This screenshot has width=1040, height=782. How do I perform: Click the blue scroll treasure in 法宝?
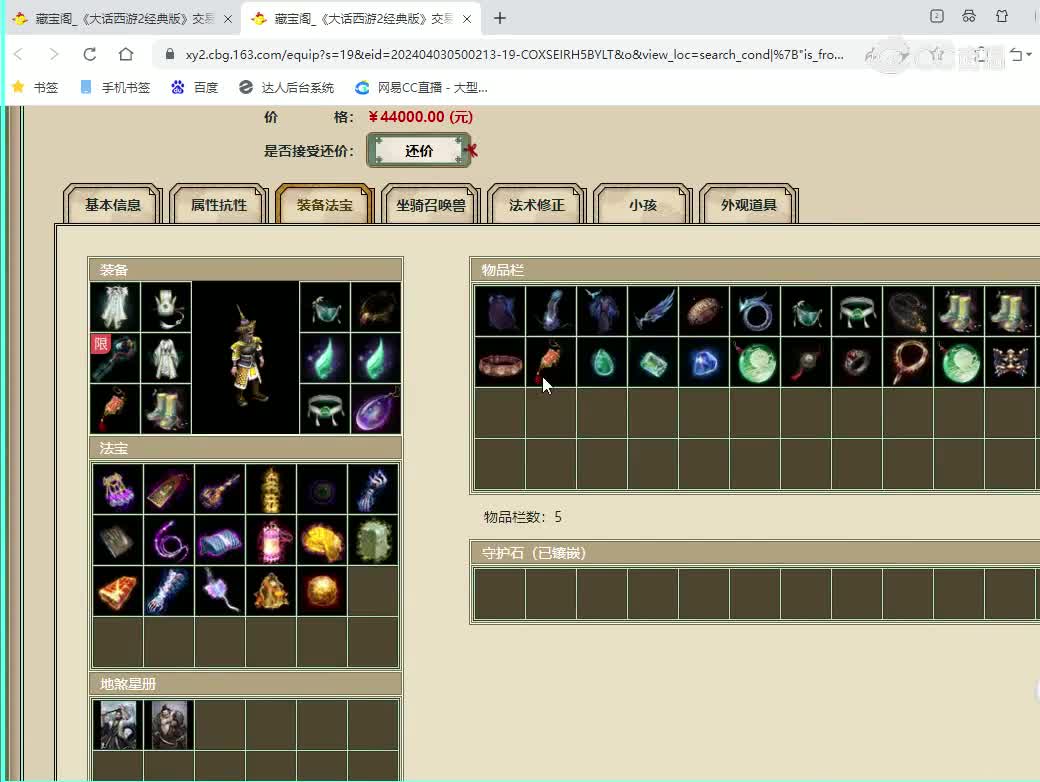(220, 541)
